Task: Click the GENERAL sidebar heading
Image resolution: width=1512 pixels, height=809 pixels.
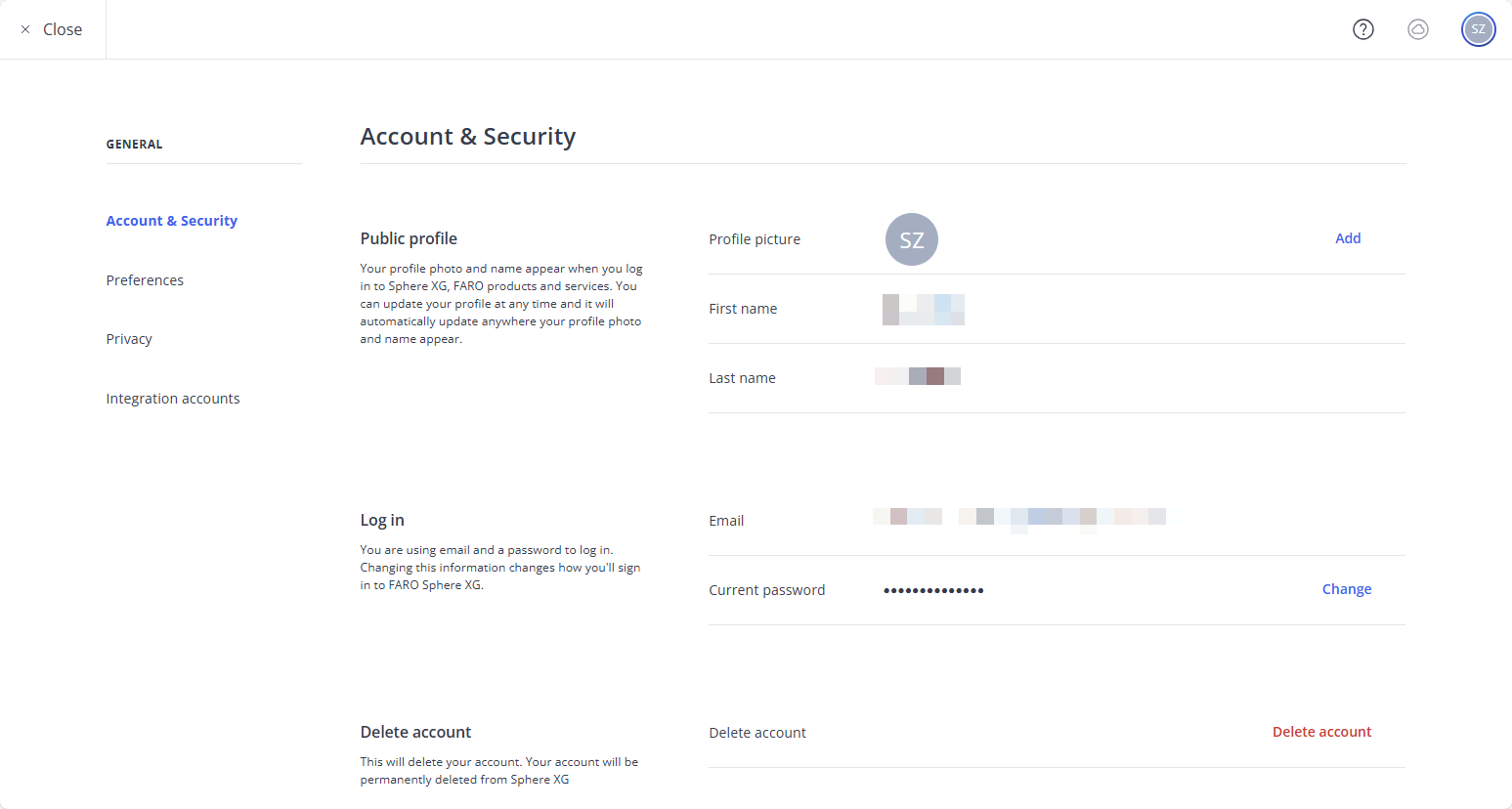Action: (133, 144)
